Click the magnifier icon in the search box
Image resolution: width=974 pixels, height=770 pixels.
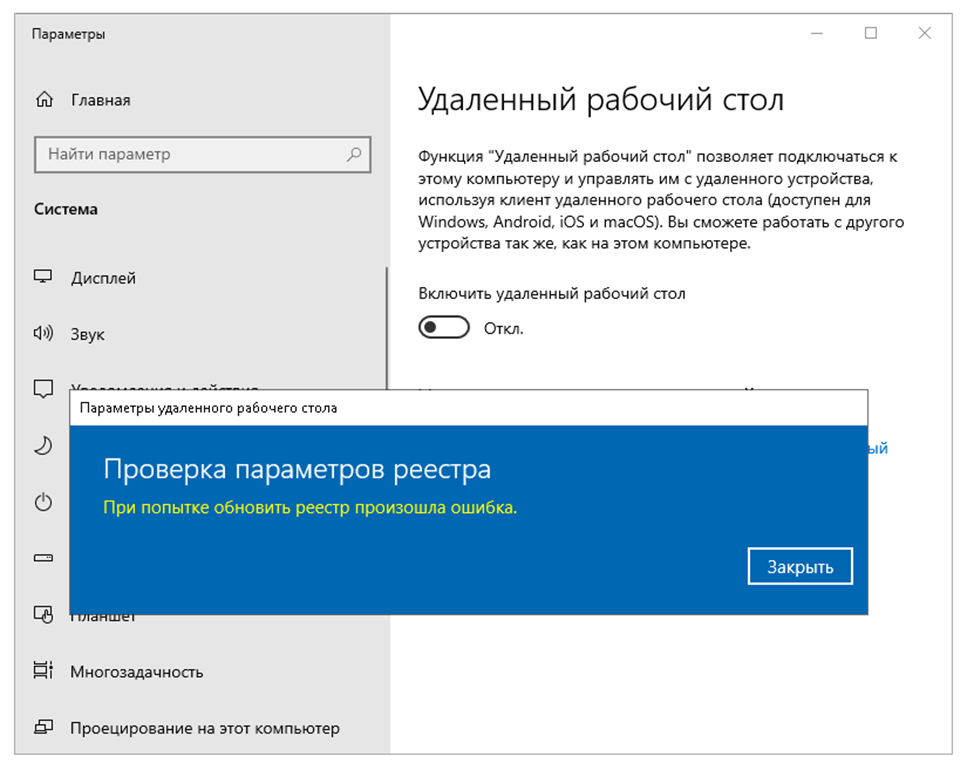353,155
